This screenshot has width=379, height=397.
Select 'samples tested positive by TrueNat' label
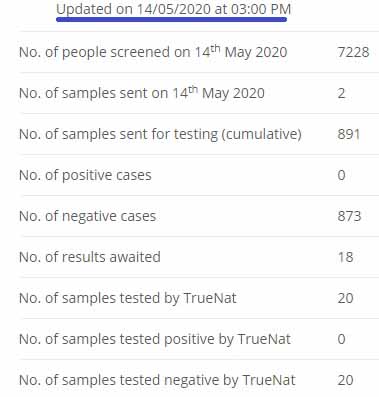coord(155,339)
